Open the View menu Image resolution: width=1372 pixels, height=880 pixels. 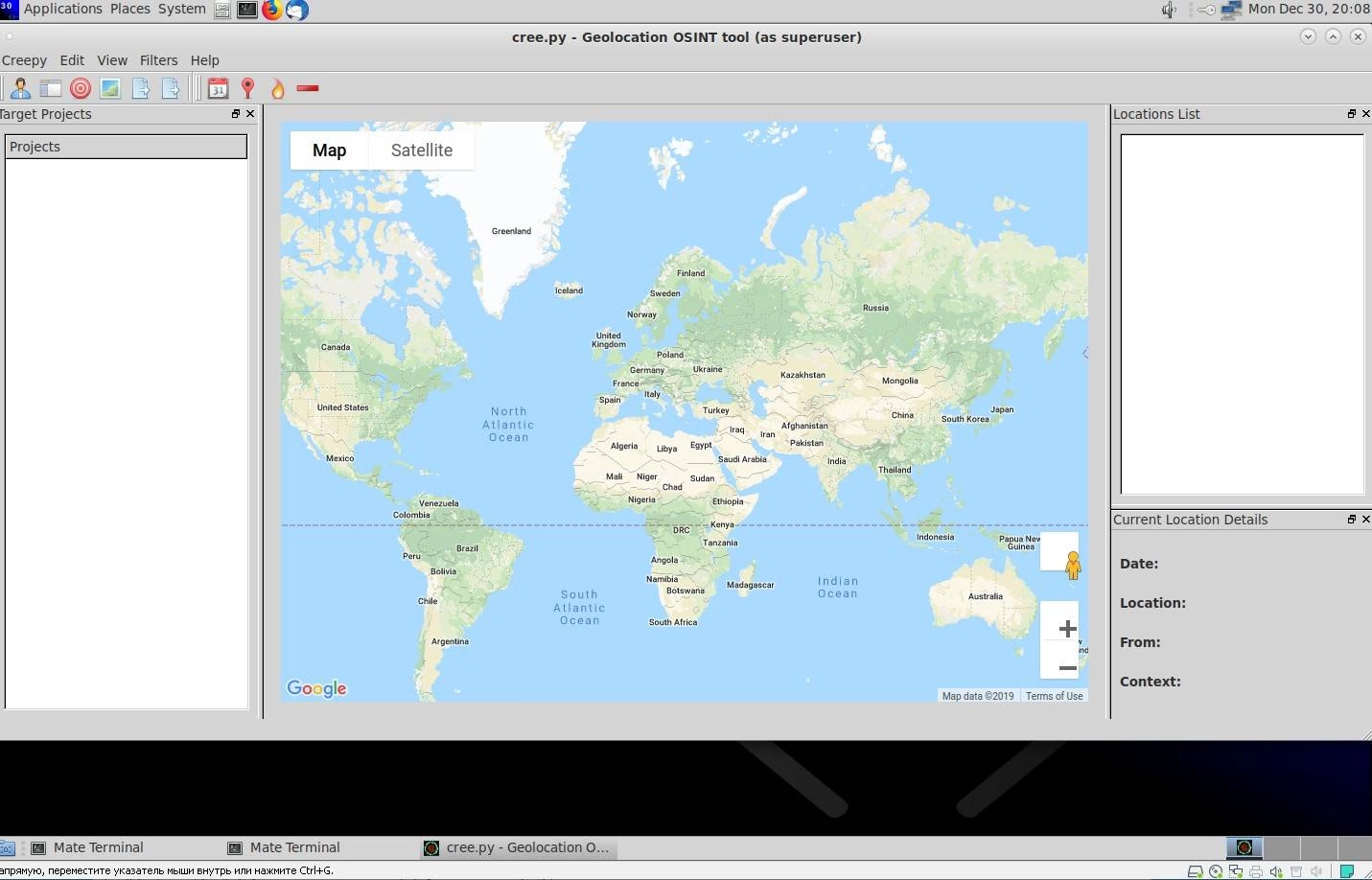[112, 60]
